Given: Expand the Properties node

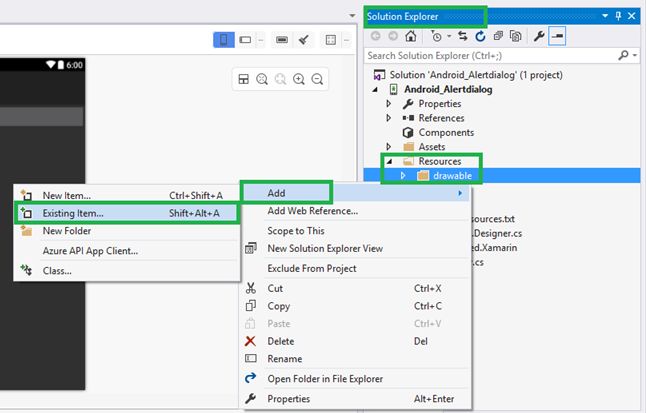Looking at the screenshot, I should pos(389,103).
